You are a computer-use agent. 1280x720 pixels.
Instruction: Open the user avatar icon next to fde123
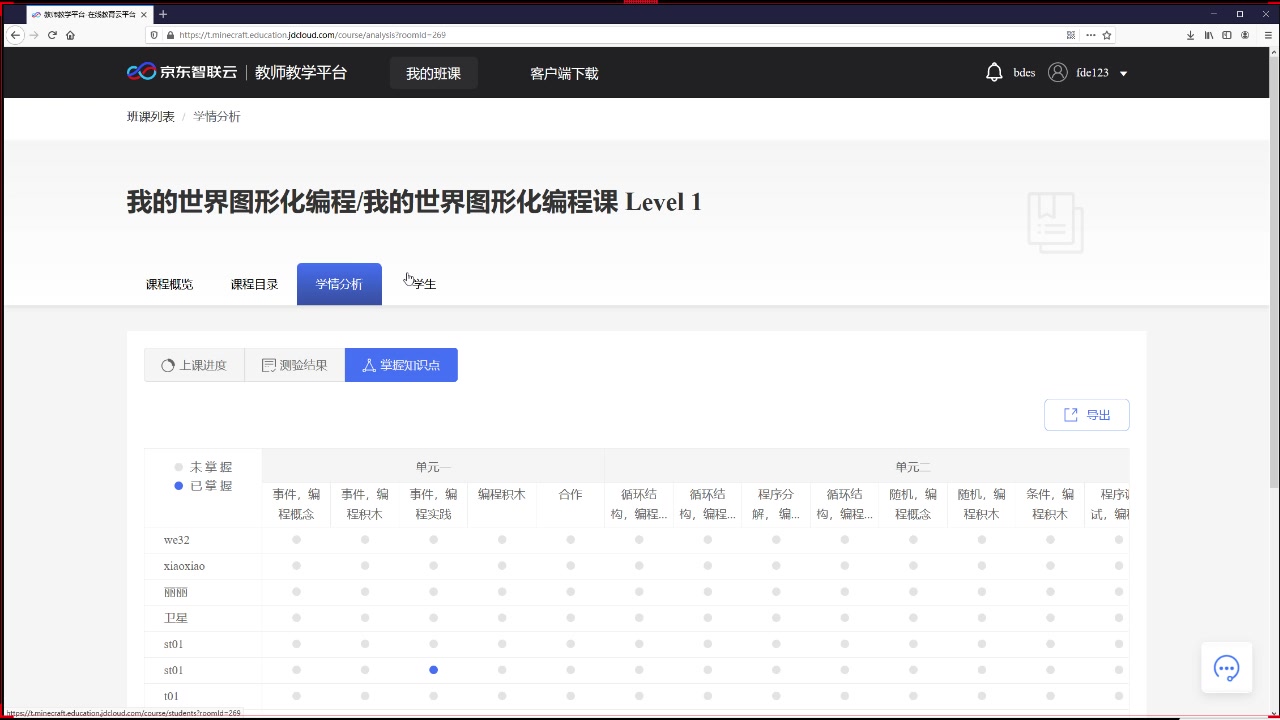1057,72
